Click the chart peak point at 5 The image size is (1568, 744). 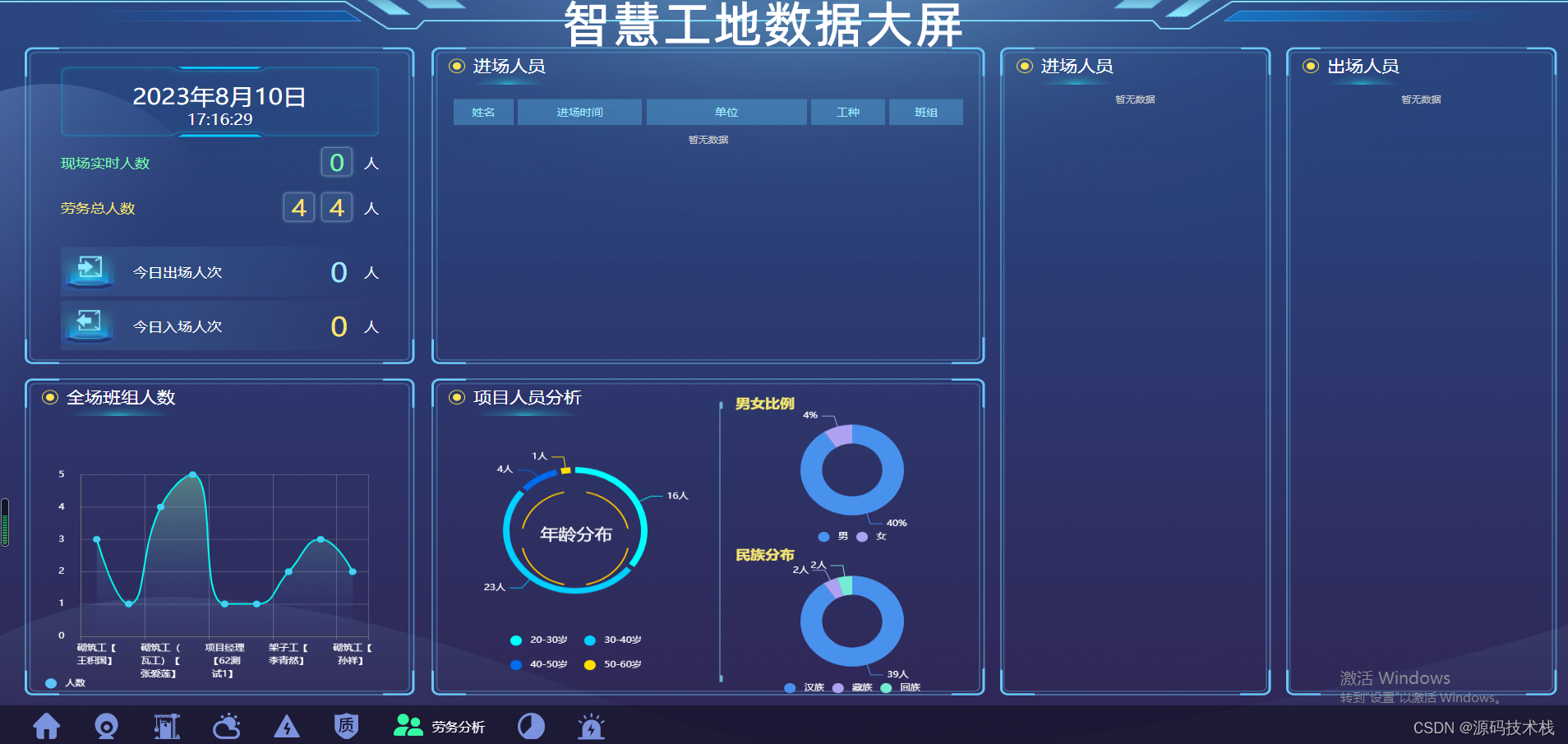pyautogui.click(x=193, y=474)
